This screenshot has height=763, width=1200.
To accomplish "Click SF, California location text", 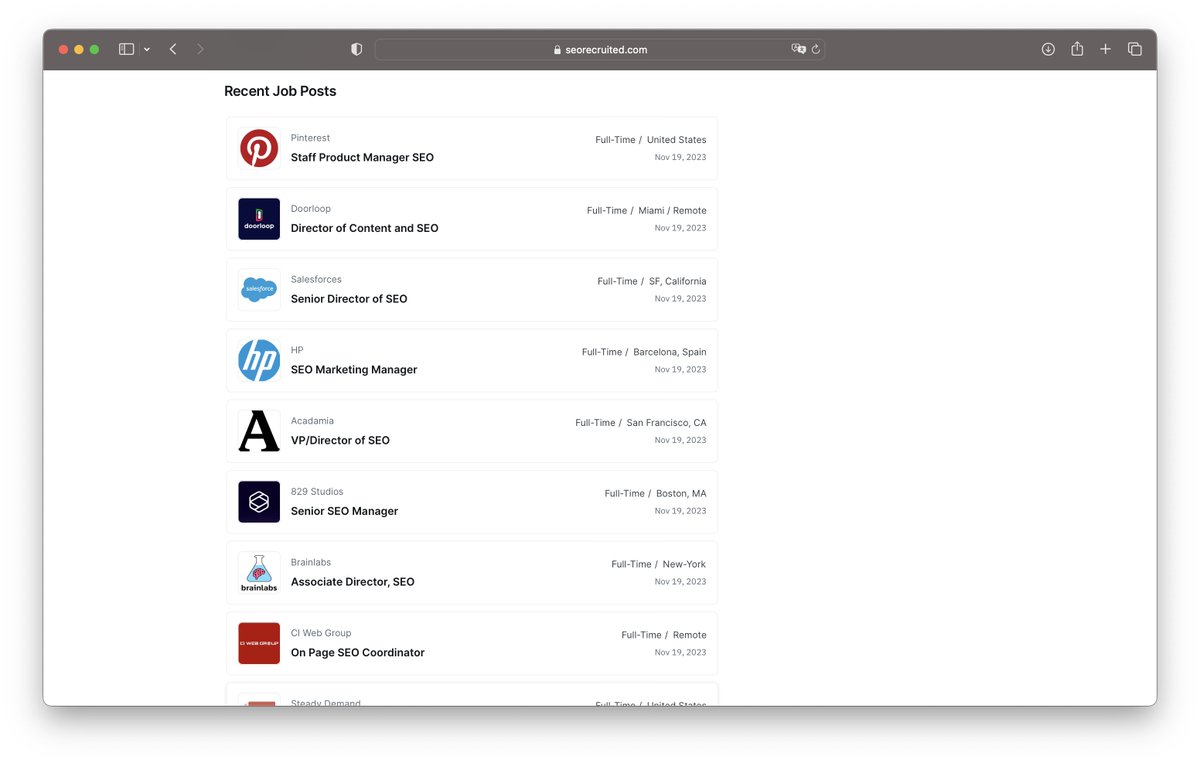I will coord(678,282).
